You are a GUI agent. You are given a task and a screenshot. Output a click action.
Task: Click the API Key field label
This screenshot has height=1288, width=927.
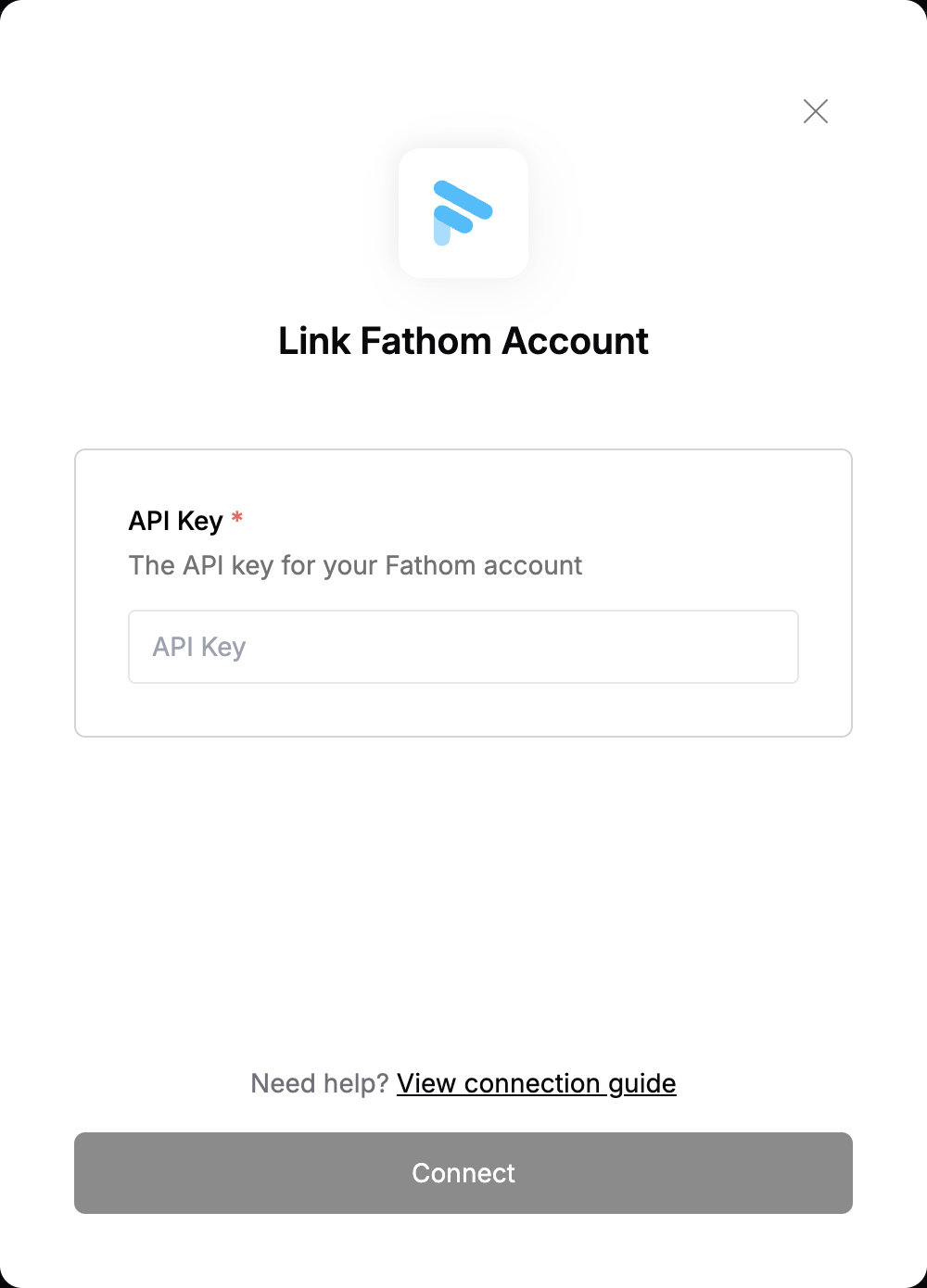(176, 521)
